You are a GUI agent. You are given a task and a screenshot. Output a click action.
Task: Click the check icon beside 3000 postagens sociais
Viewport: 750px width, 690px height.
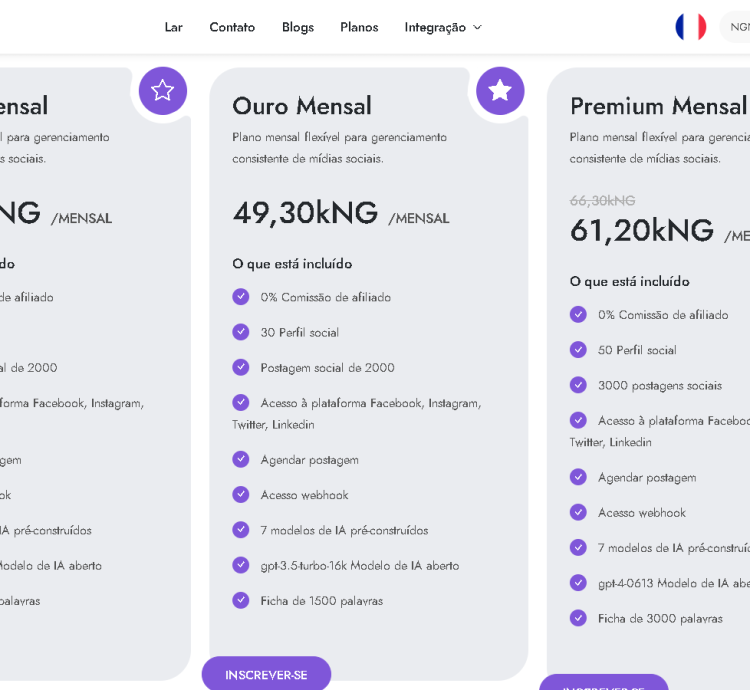(x=578, y=385)
